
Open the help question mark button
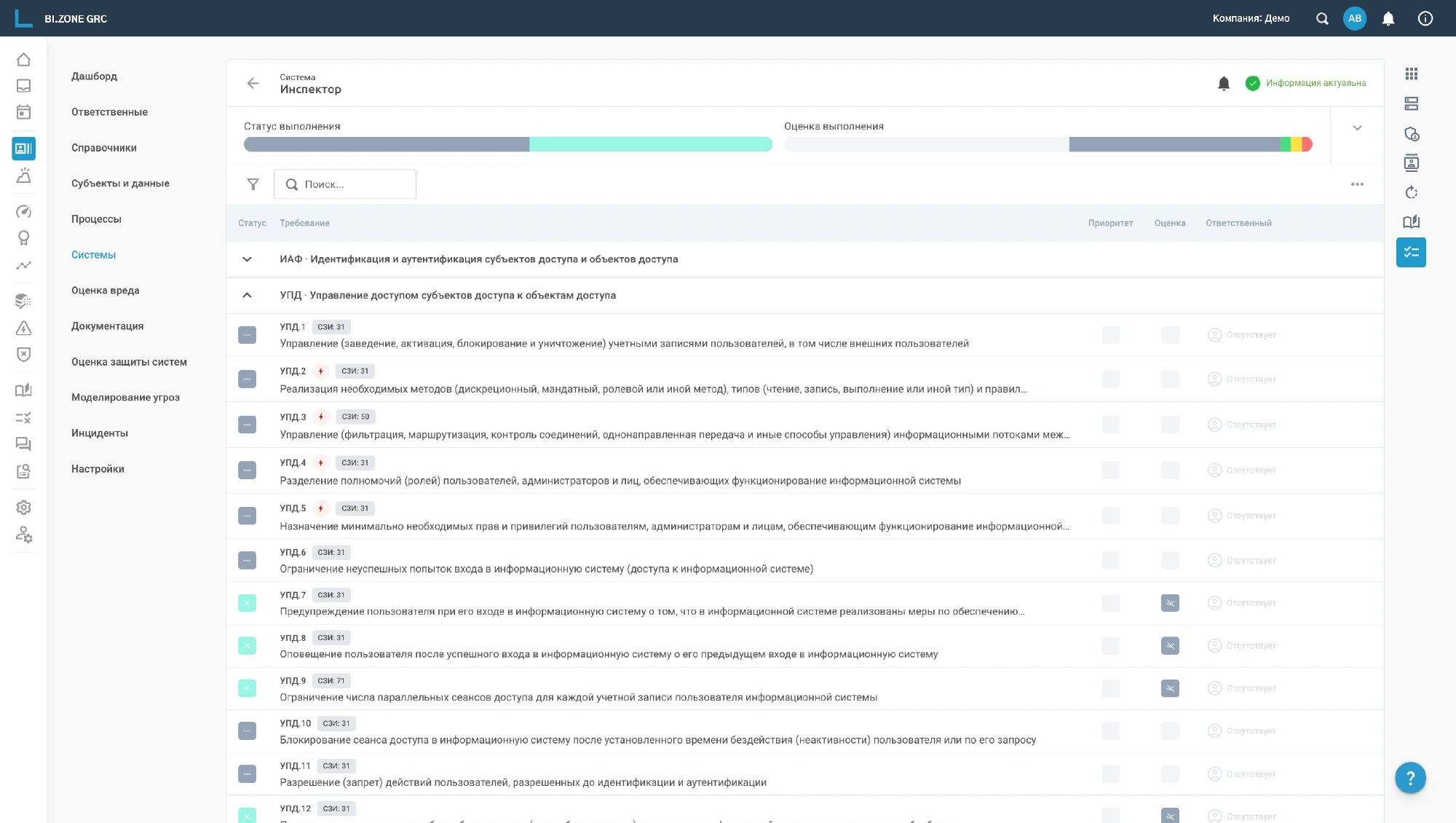(x=1410, y=778)
